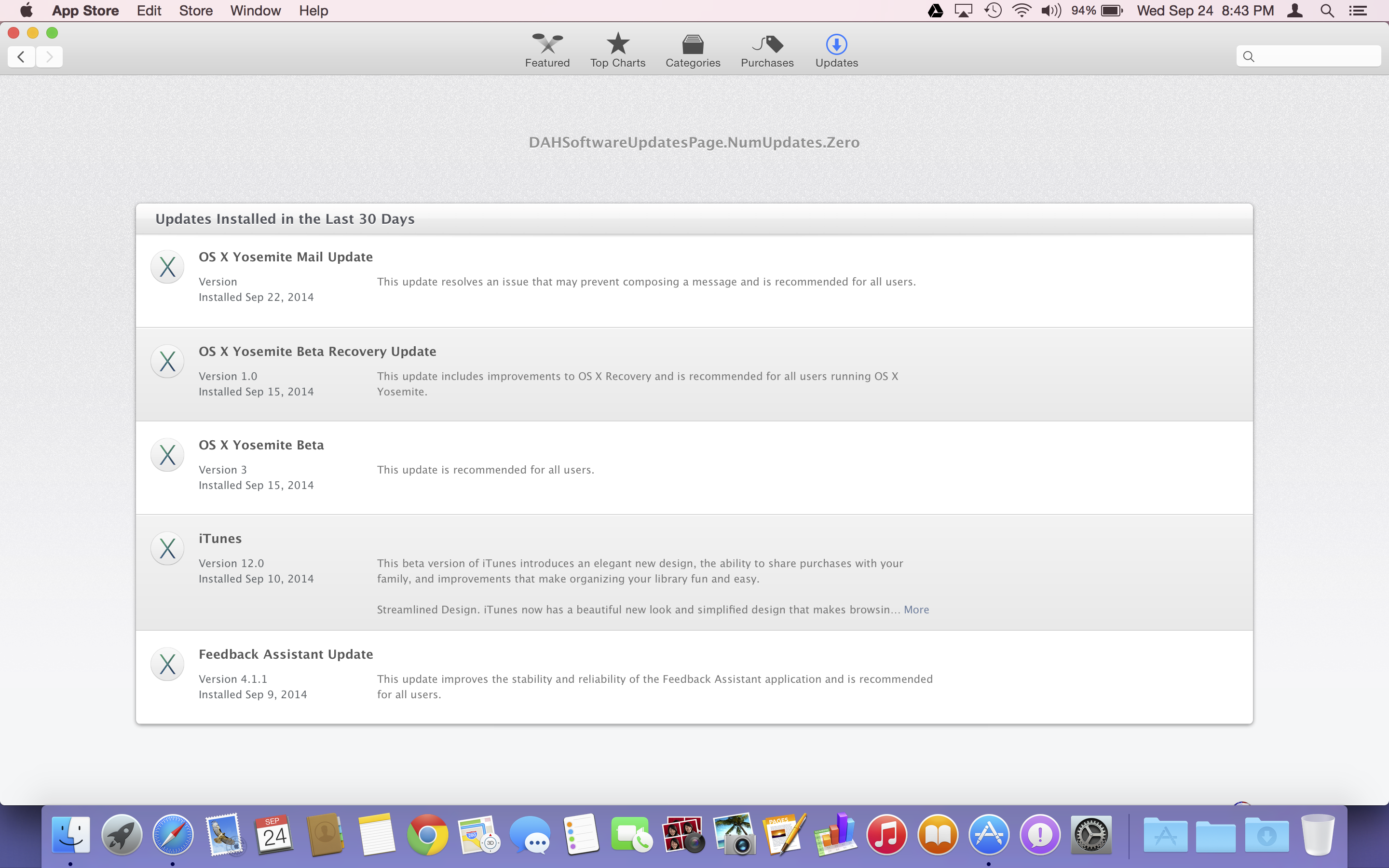Click the Feedback Assistant Update icon
Viewport: 1389px width, 868px height.
click(167, 665)
